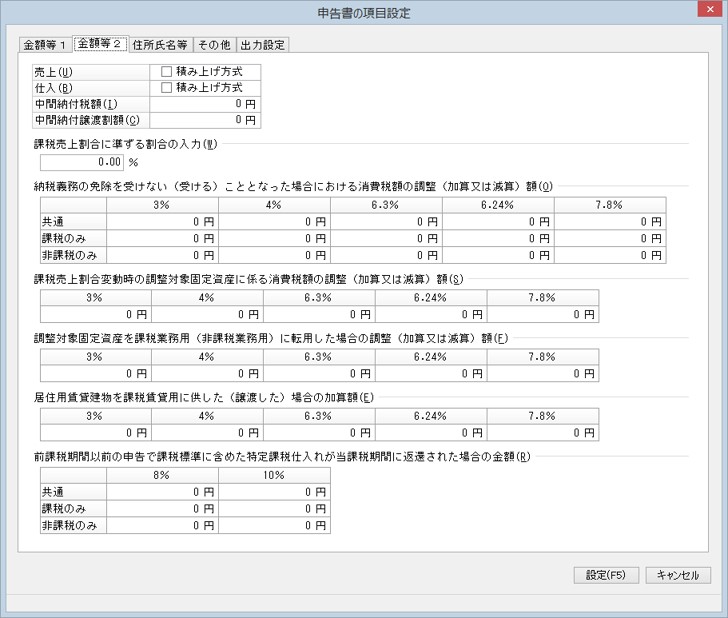Viewport: 728px width, 618px height.
Task: Switch to the 金額等１ tab
Action: click(x=45, y=45)
